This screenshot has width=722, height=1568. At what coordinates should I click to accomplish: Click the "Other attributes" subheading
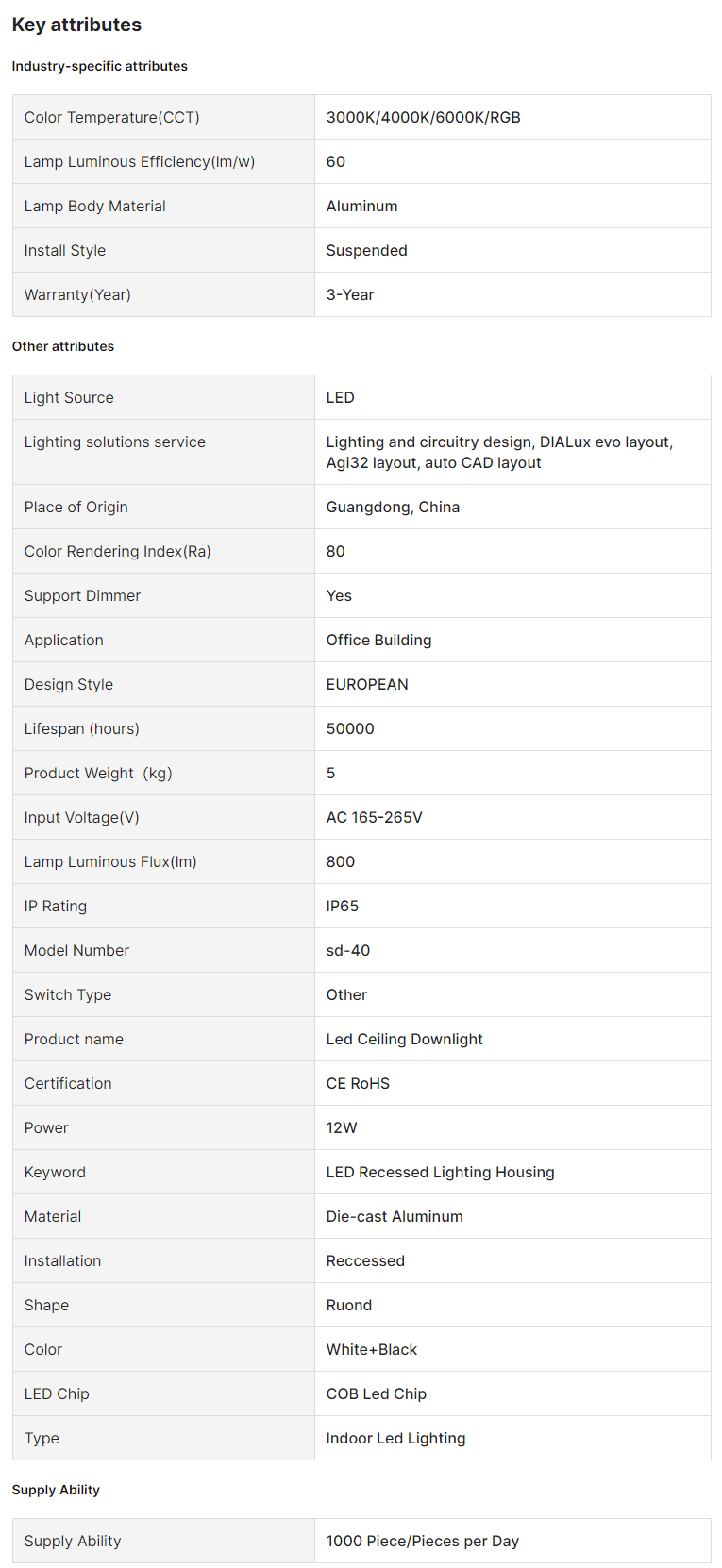[62, 346]
